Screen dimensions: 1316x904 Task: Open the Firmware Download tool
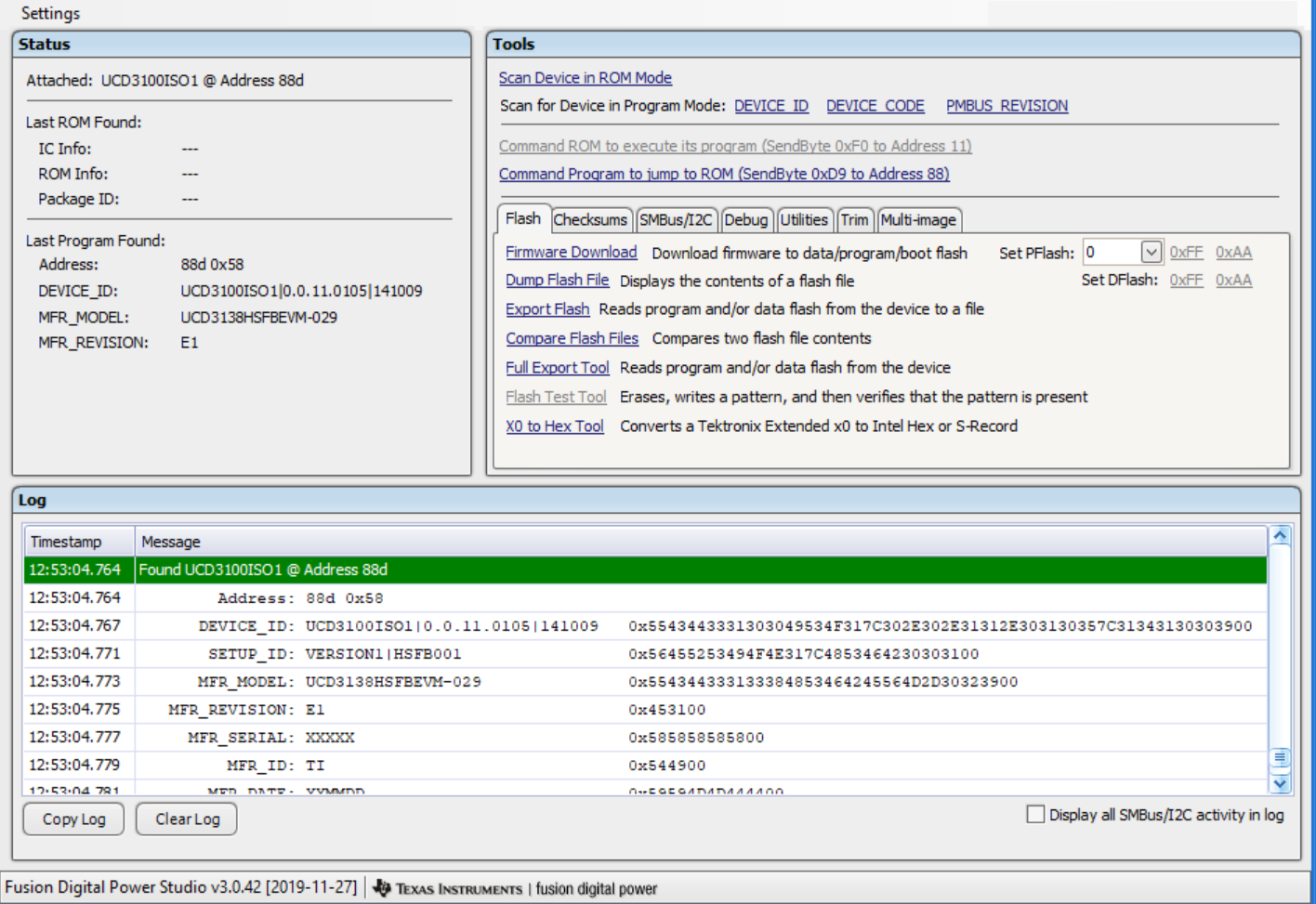[x=571, y=253]
